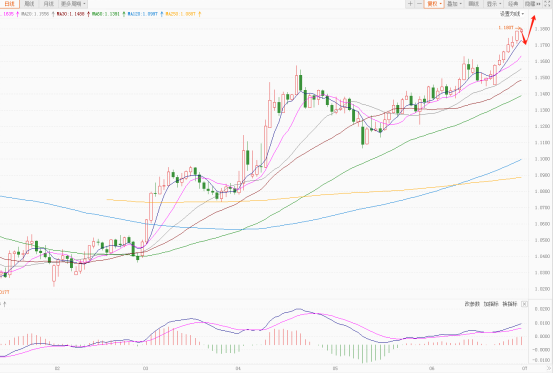This screenshot has width=554, height=373.
Task: Expand the 更多周期 periods dropdown
Action: (73, 4)
